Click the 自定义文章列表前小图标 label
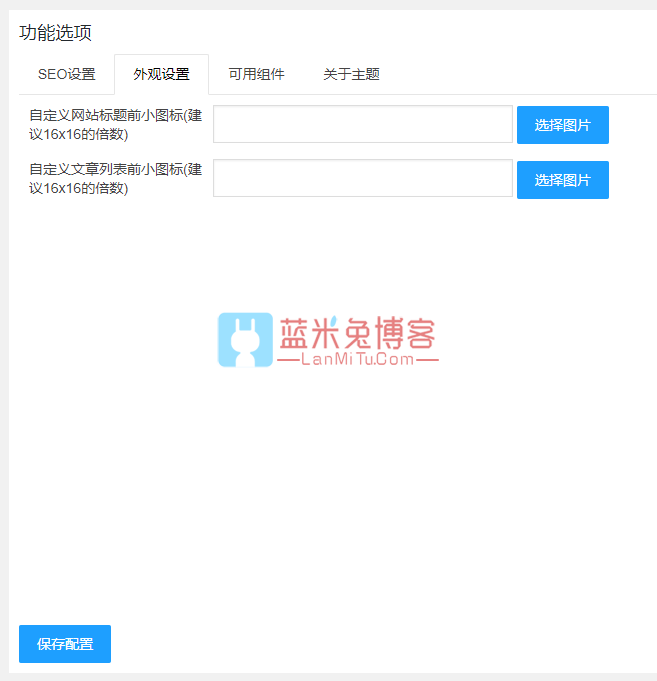 116,179
